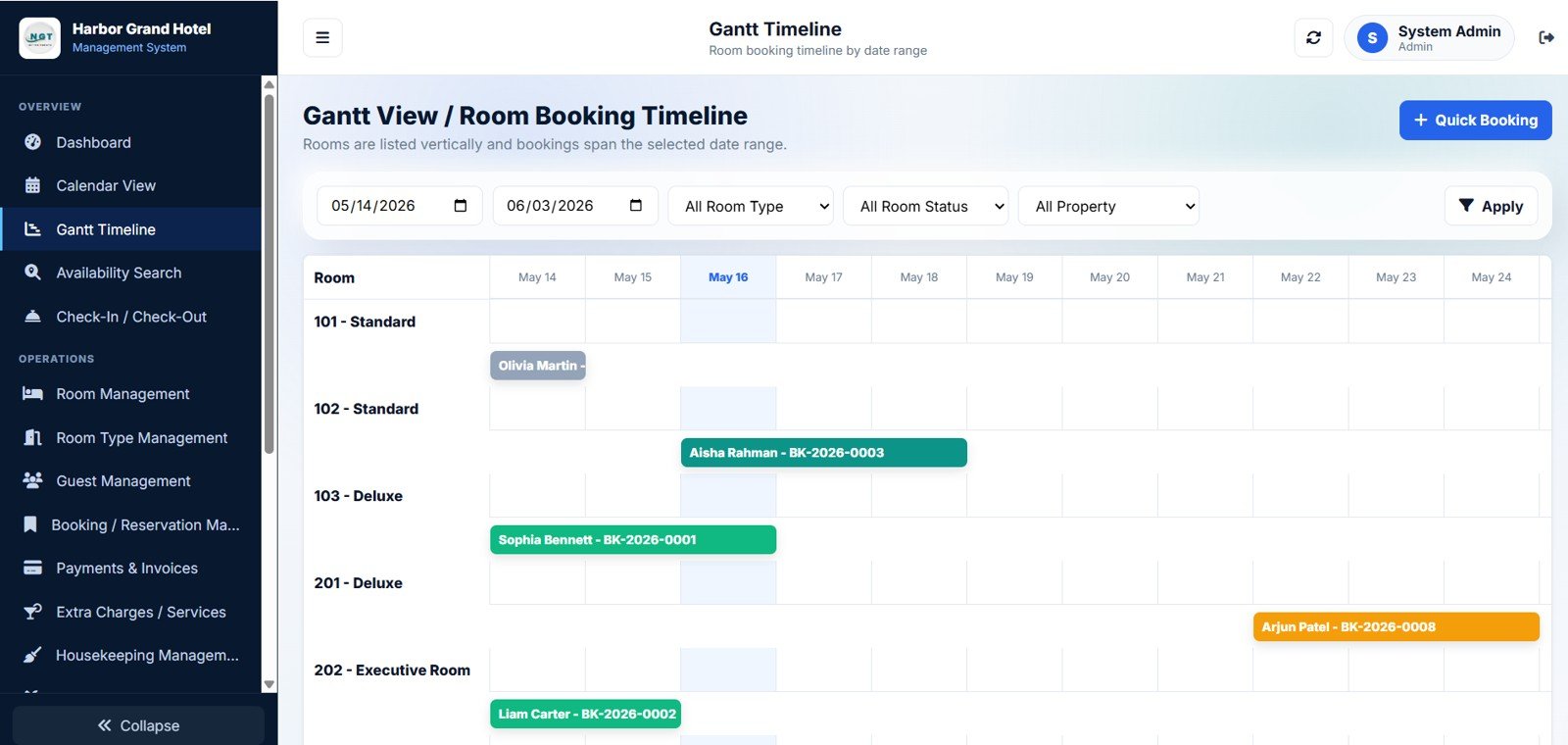1568x745 pixels.
Task: Click the refresh icon in header
Action: (x=1313, y=38)
